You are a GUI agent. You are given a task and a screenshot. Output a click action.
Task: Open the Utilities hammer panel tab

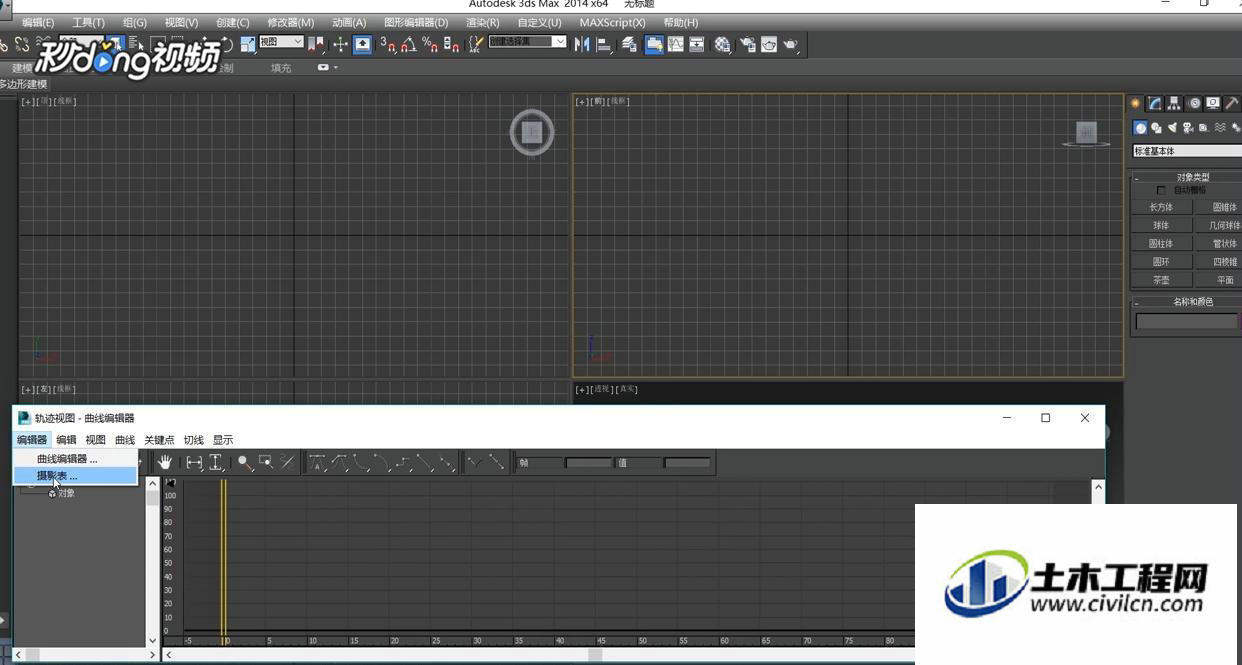tap(1232, 103)
